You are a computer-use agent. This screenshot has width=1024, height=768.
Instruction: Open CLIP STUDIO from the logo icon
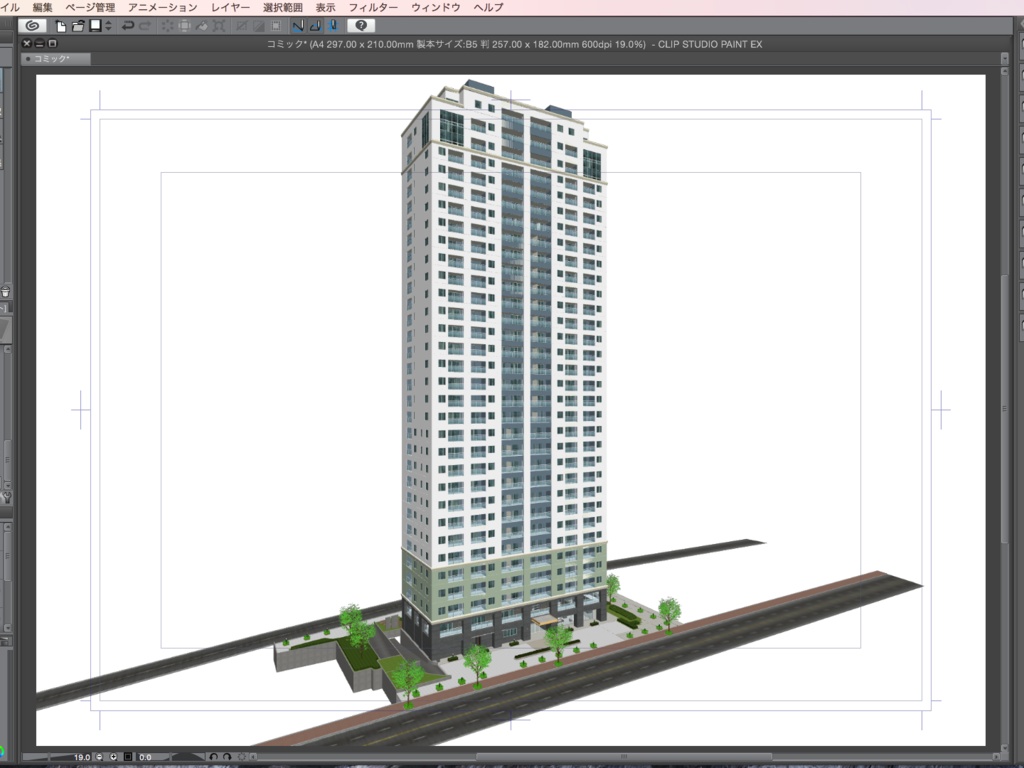(30, 25)
